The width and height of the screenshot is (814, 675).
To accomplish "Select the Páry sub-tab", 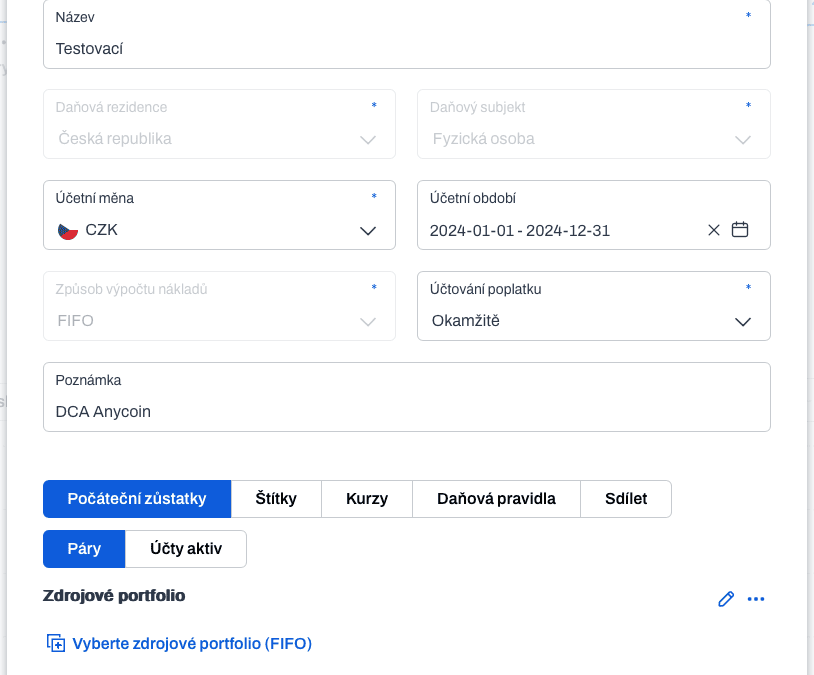I will (84, 549).
